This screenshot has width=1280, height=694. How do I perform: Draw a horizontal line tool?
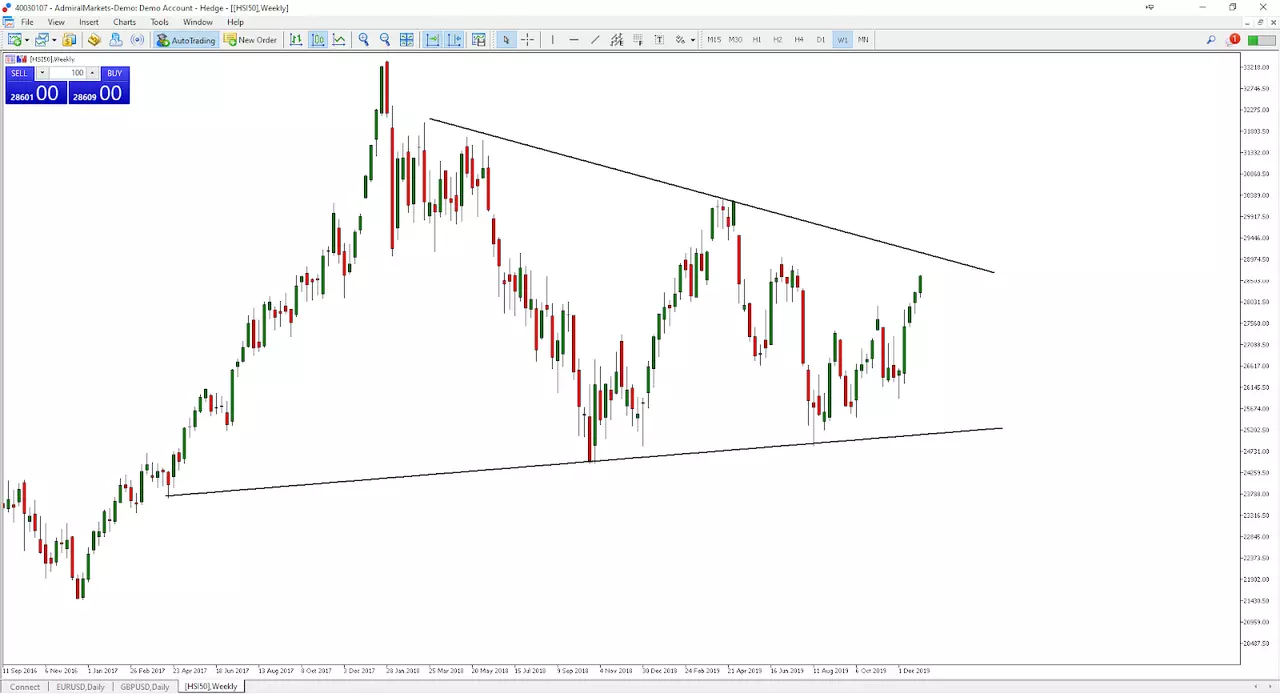574,40
